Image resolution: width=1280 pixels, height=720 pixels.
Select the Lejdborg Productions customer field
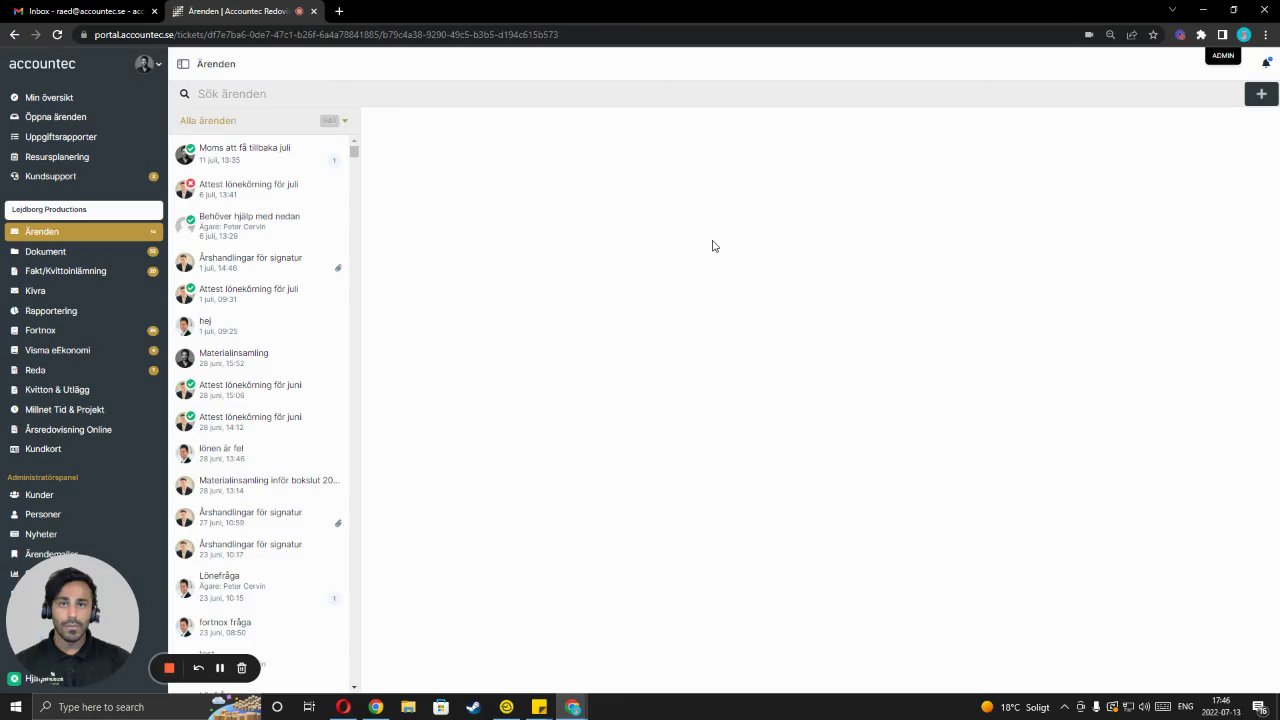84,210
